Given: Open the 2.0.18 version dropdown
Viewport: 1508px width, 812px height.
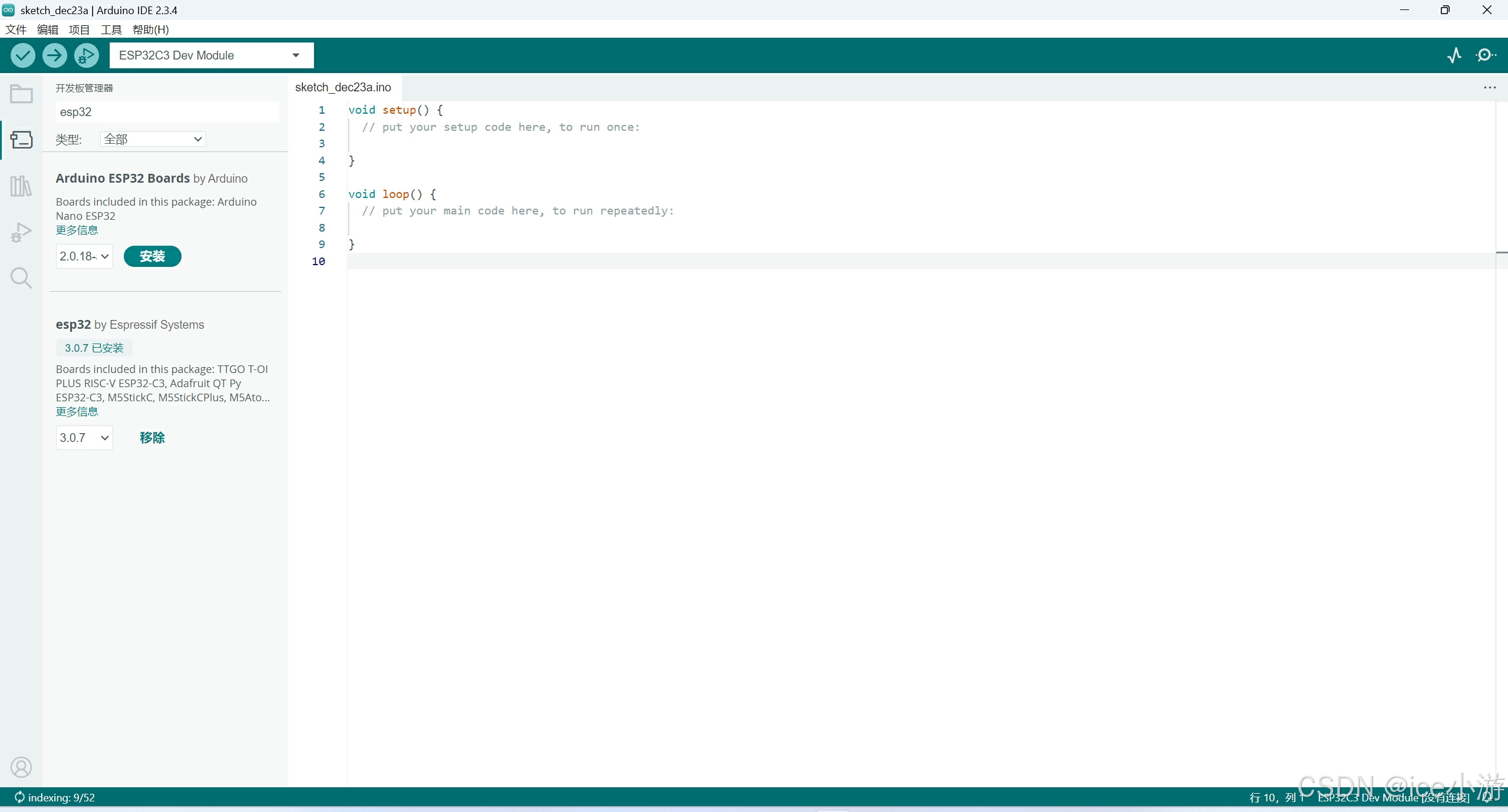Looking at the screenshot, I should tap(84, 256).
